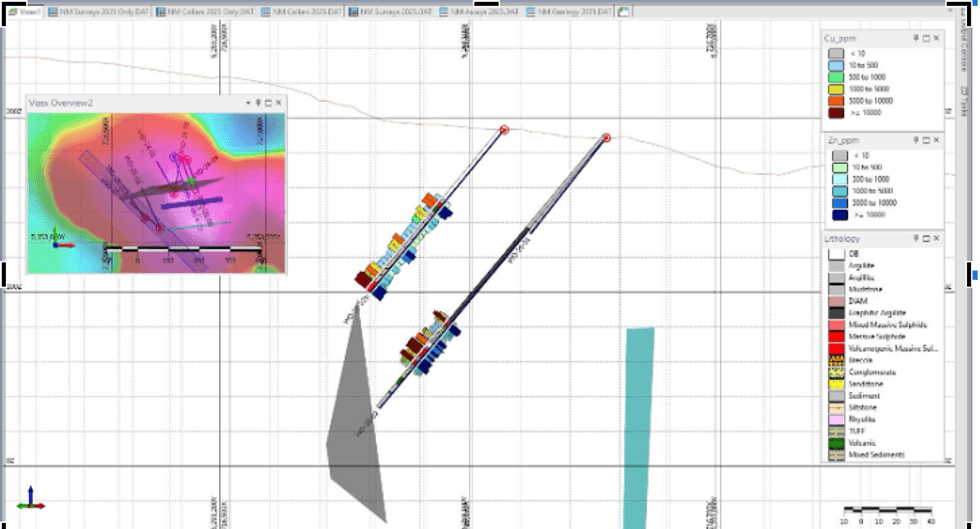The width and height of the screenshot is (980, 529).
Task: Click the Massive Sulphide red lithology swatch
Action: click(x=834, y=337)
